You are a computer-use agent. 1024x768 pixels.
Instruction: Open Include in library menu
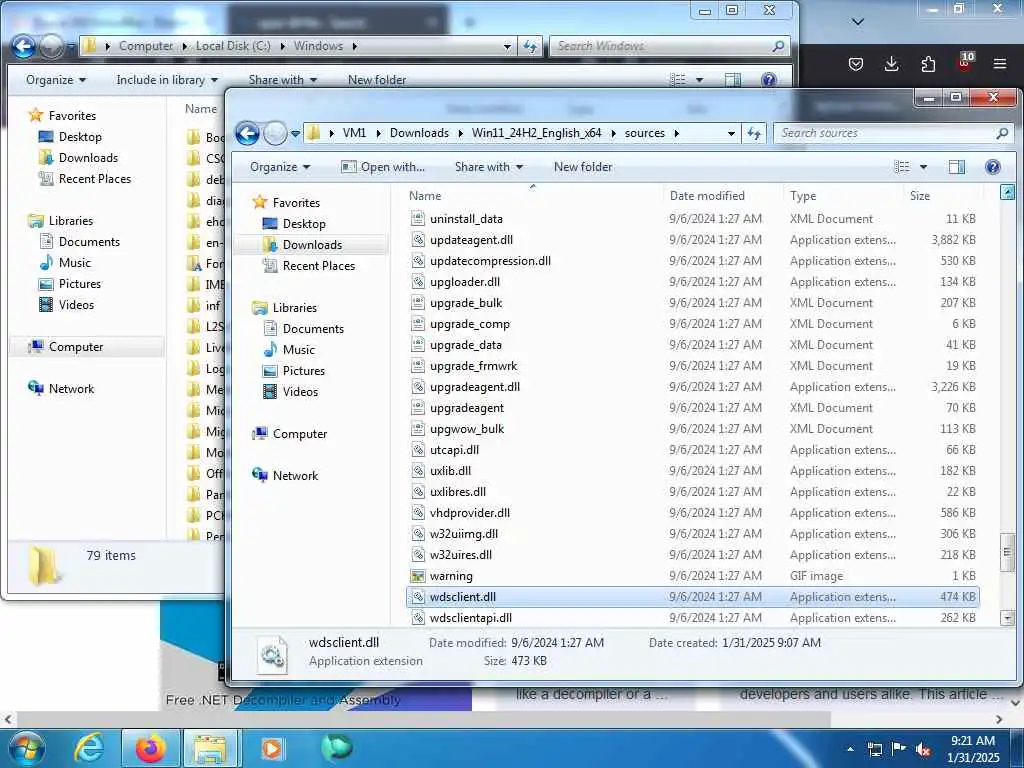tap(167, 80)
